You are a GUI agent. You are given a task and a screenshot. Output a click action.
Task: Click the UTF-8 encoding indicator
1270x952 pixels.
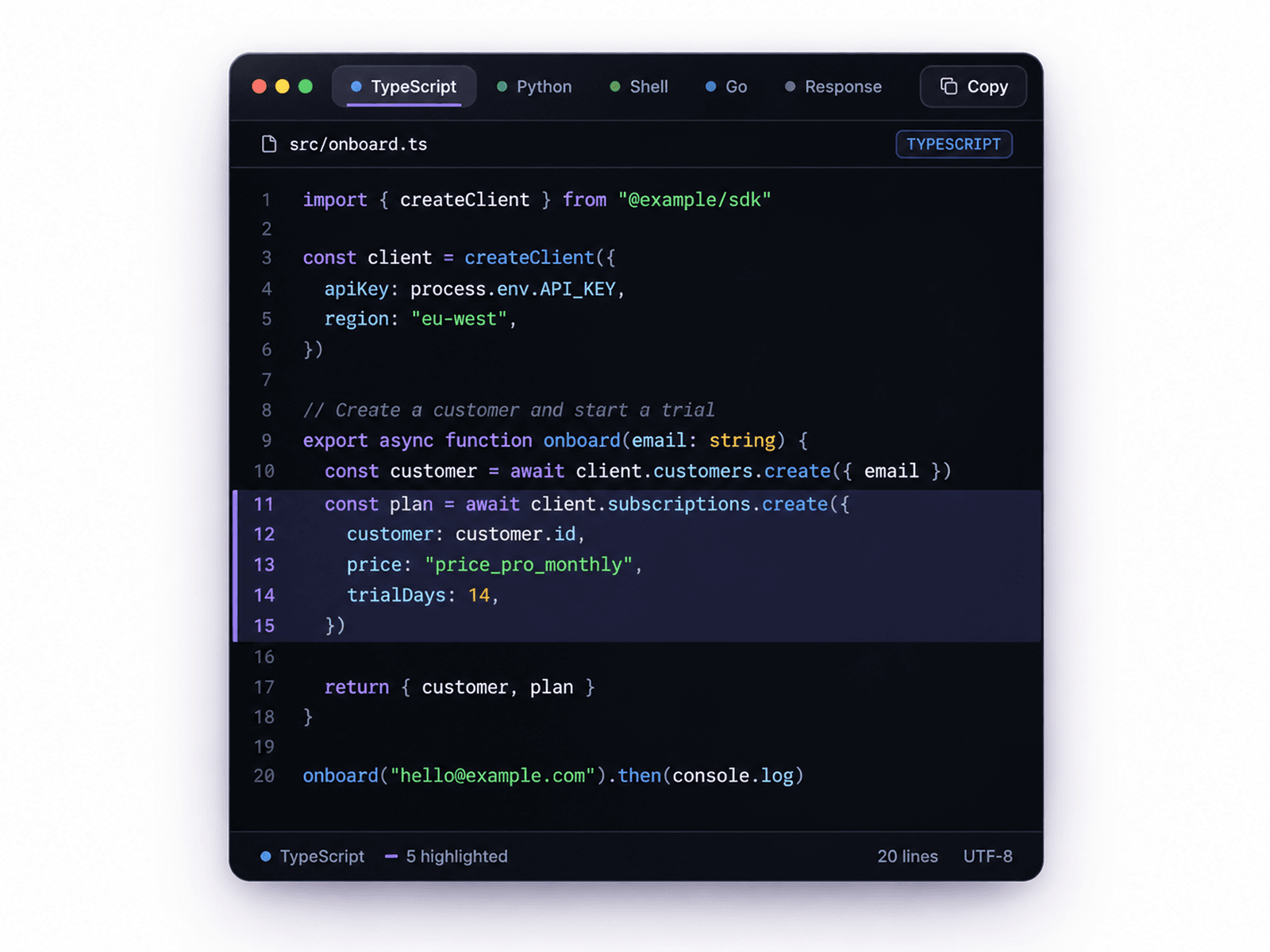pos(987,857)
